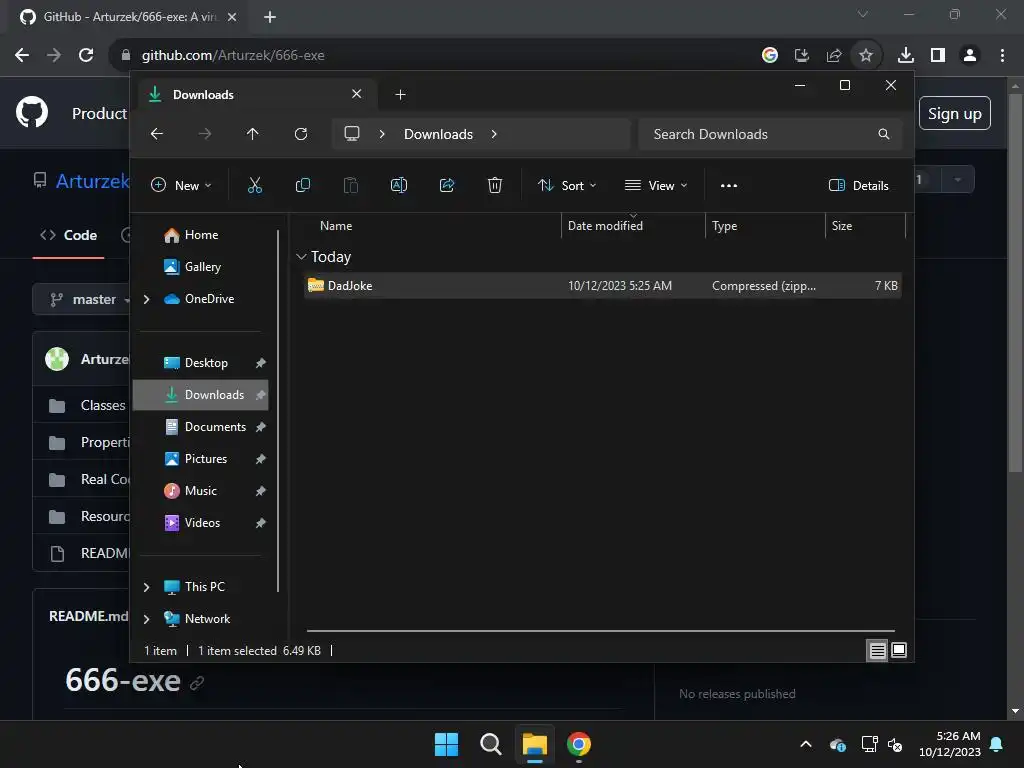
Task: Open Chrome profile avatar icon
Action: (970, 56)
